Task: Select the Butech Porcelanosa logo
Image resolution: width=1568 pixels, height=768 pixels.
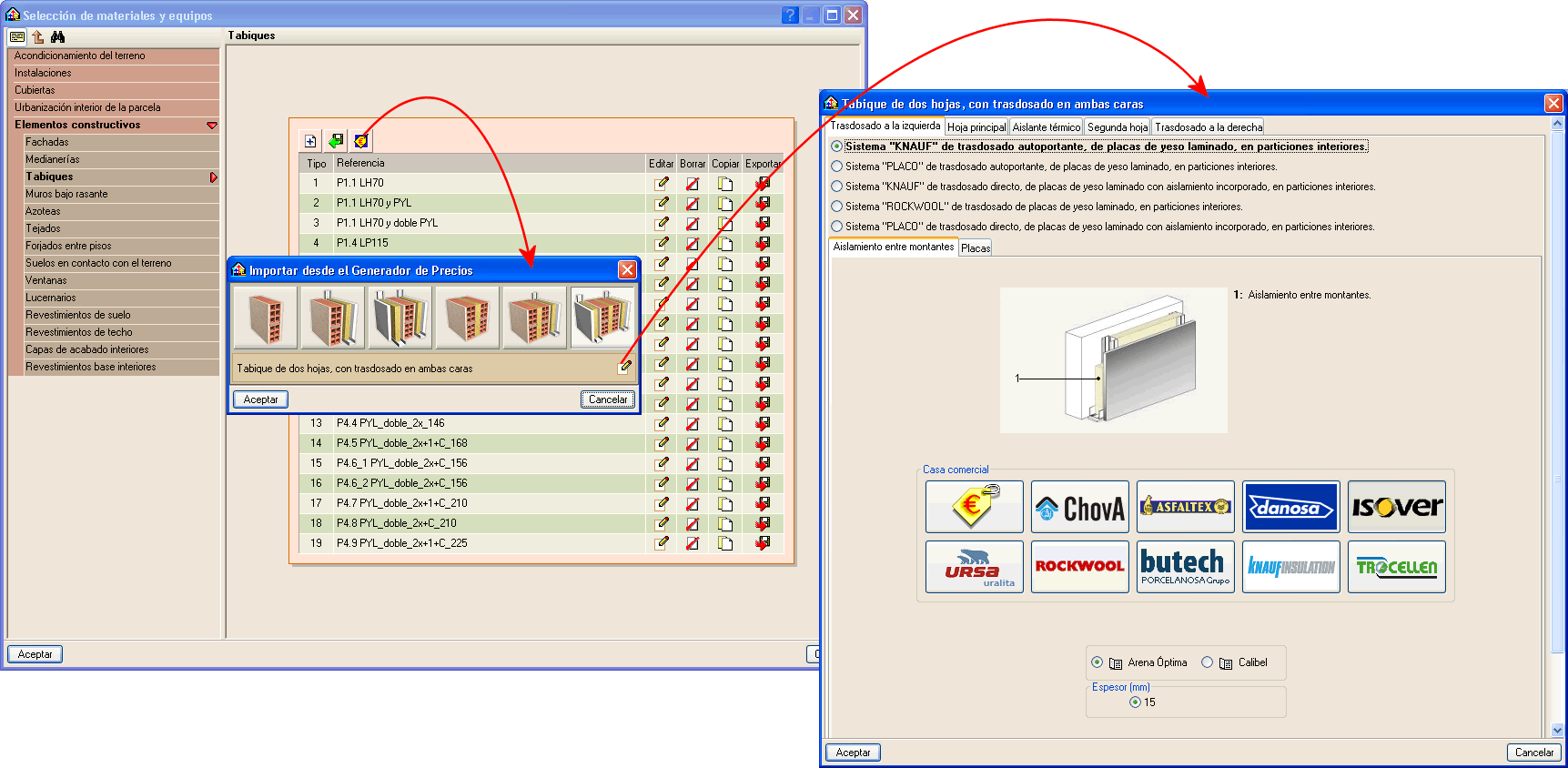Action: 1186,567
